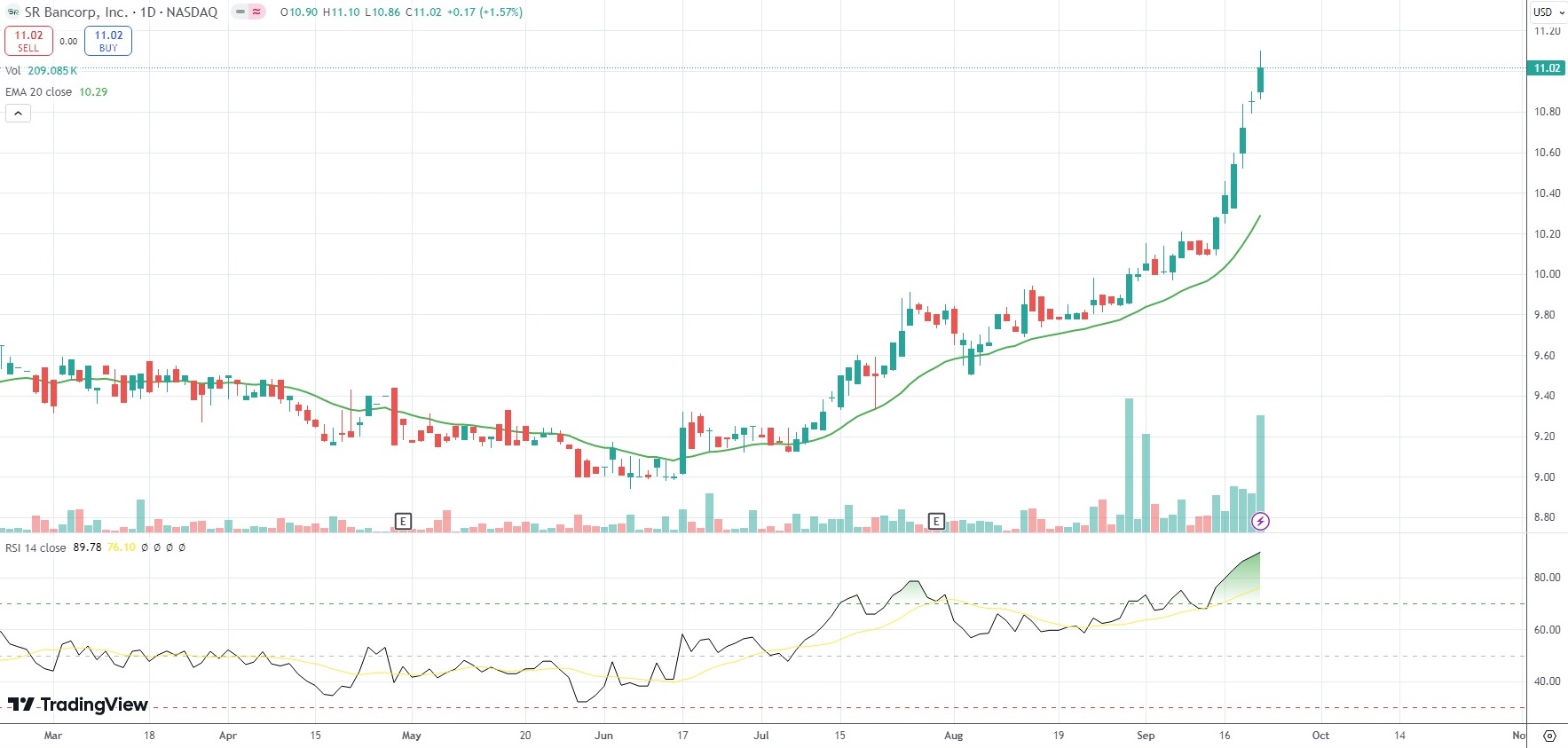
Task: Click the 1D interval label in the title
Action: tap(148, 12)
